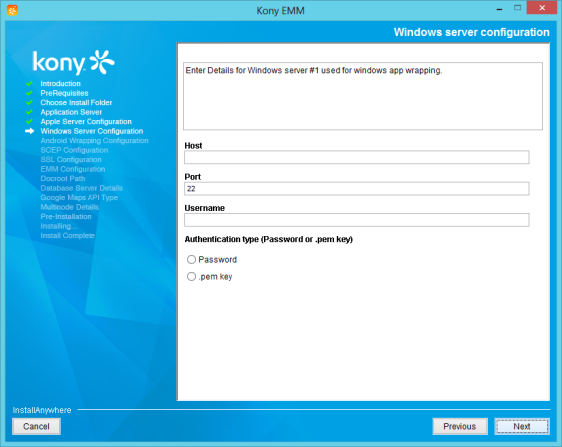Click the green checkmark beside Introduction
Image resolution: width=562 pixels, height=447 pixels.
[29, 84]
